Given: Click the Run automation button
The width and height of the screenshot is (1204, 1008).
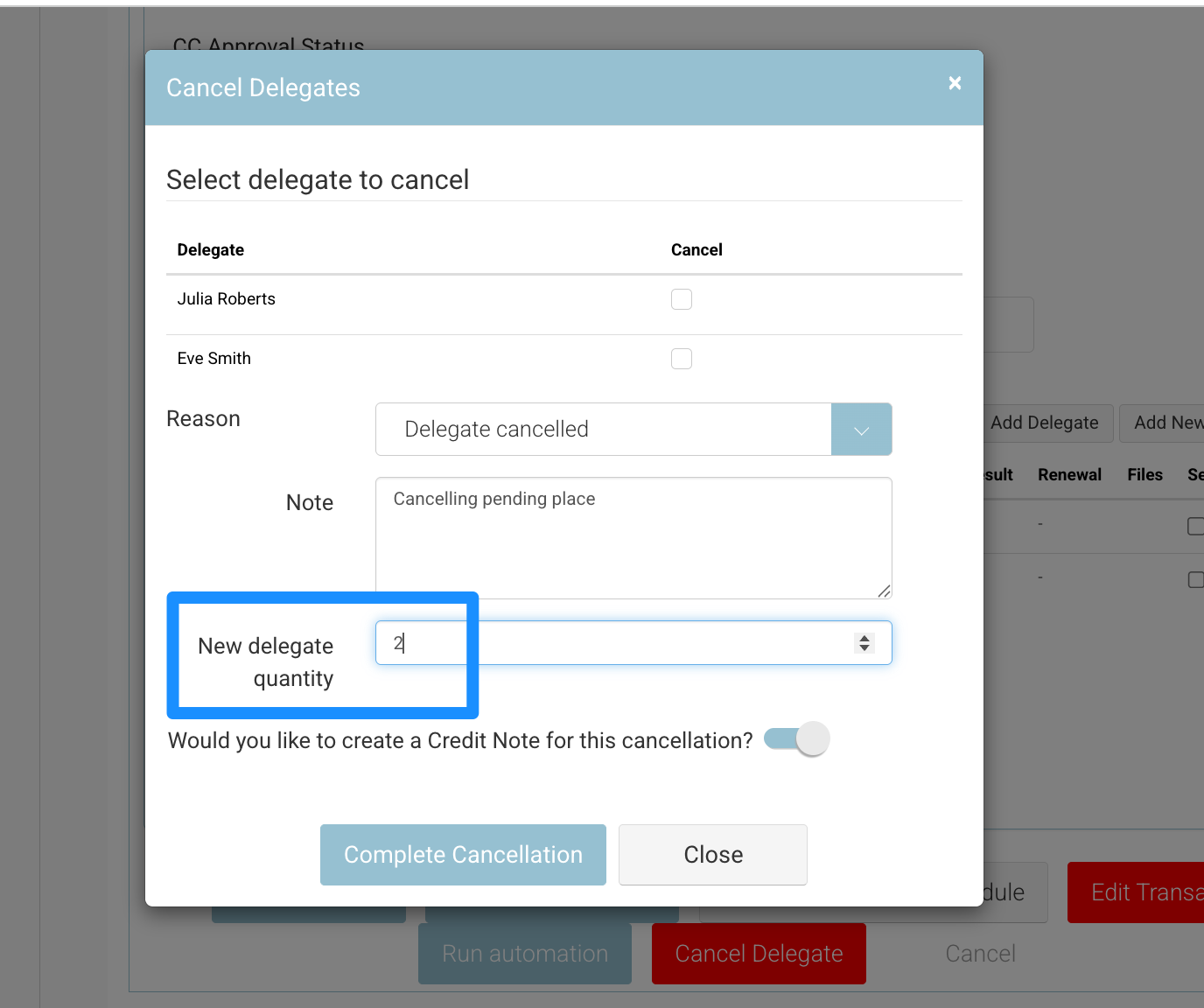Looking at the screenshot, I should tap(524, 954).
